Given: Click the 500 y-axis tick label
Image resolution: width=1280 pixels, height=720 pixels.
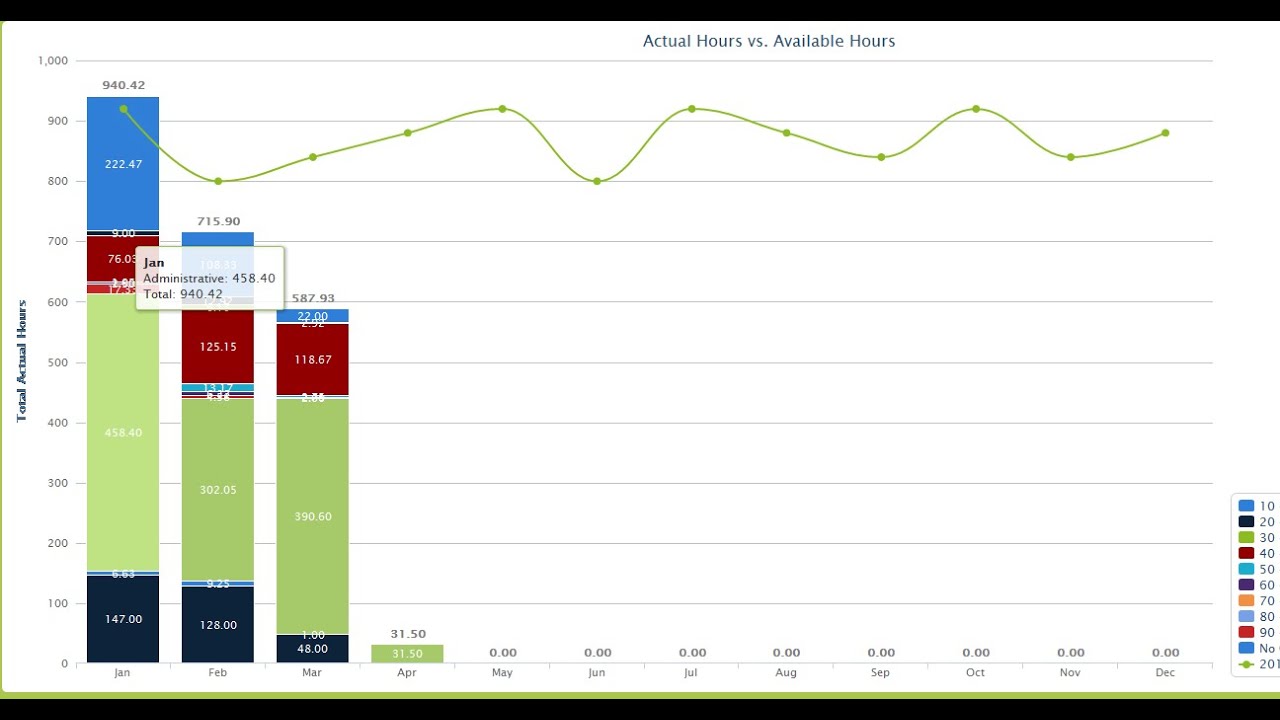Looking at the screenshot, I should [x=57, y=362].
